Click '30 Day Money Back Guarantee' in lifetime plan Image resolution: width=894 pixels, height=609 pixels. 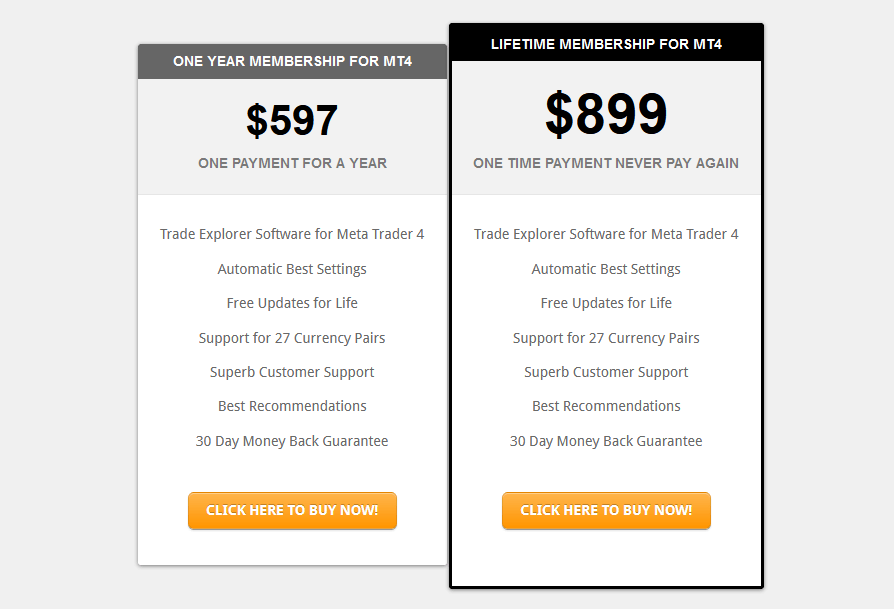(x=606, y=441)
